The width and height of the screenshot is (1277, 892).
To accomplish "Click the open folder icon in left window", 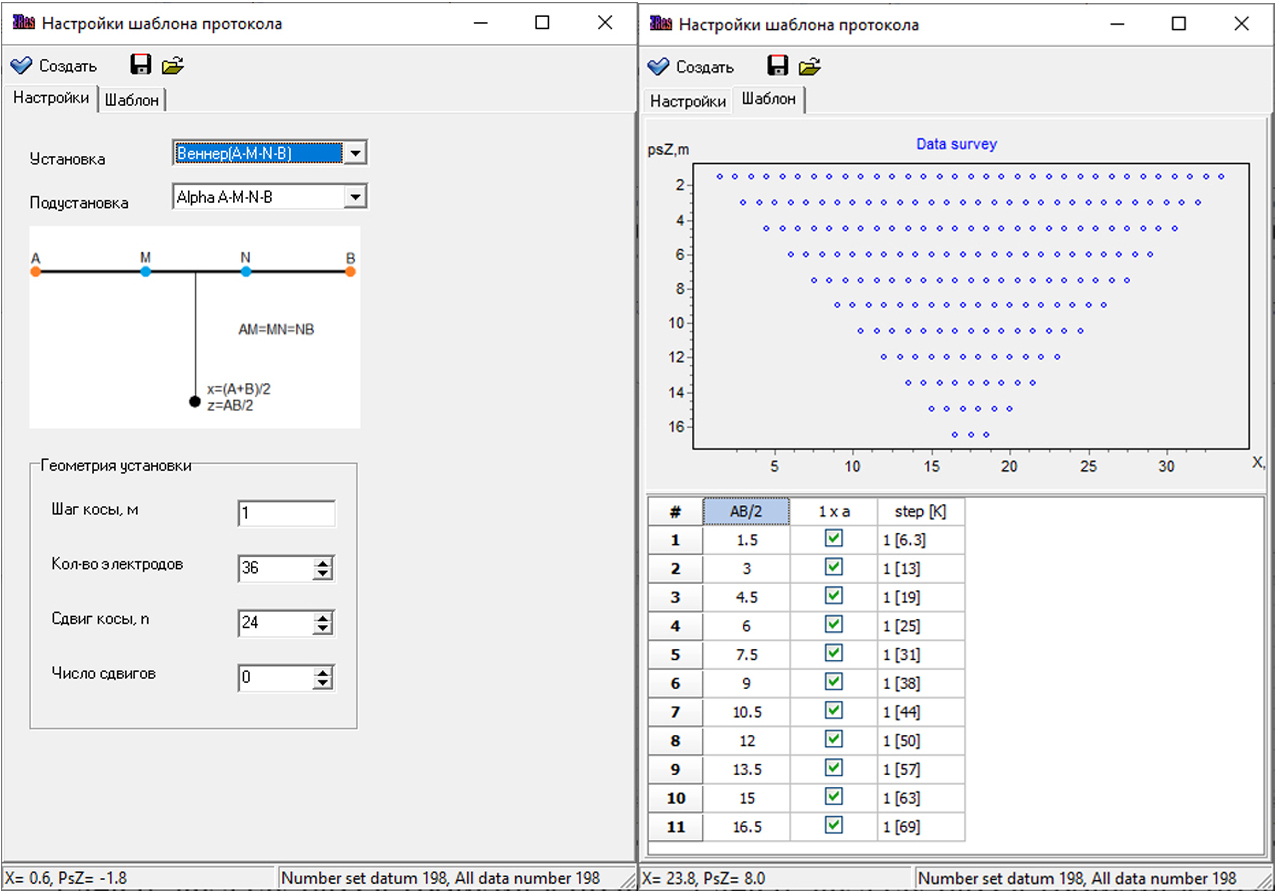I will pyautogui.click(x=173, y=66).
